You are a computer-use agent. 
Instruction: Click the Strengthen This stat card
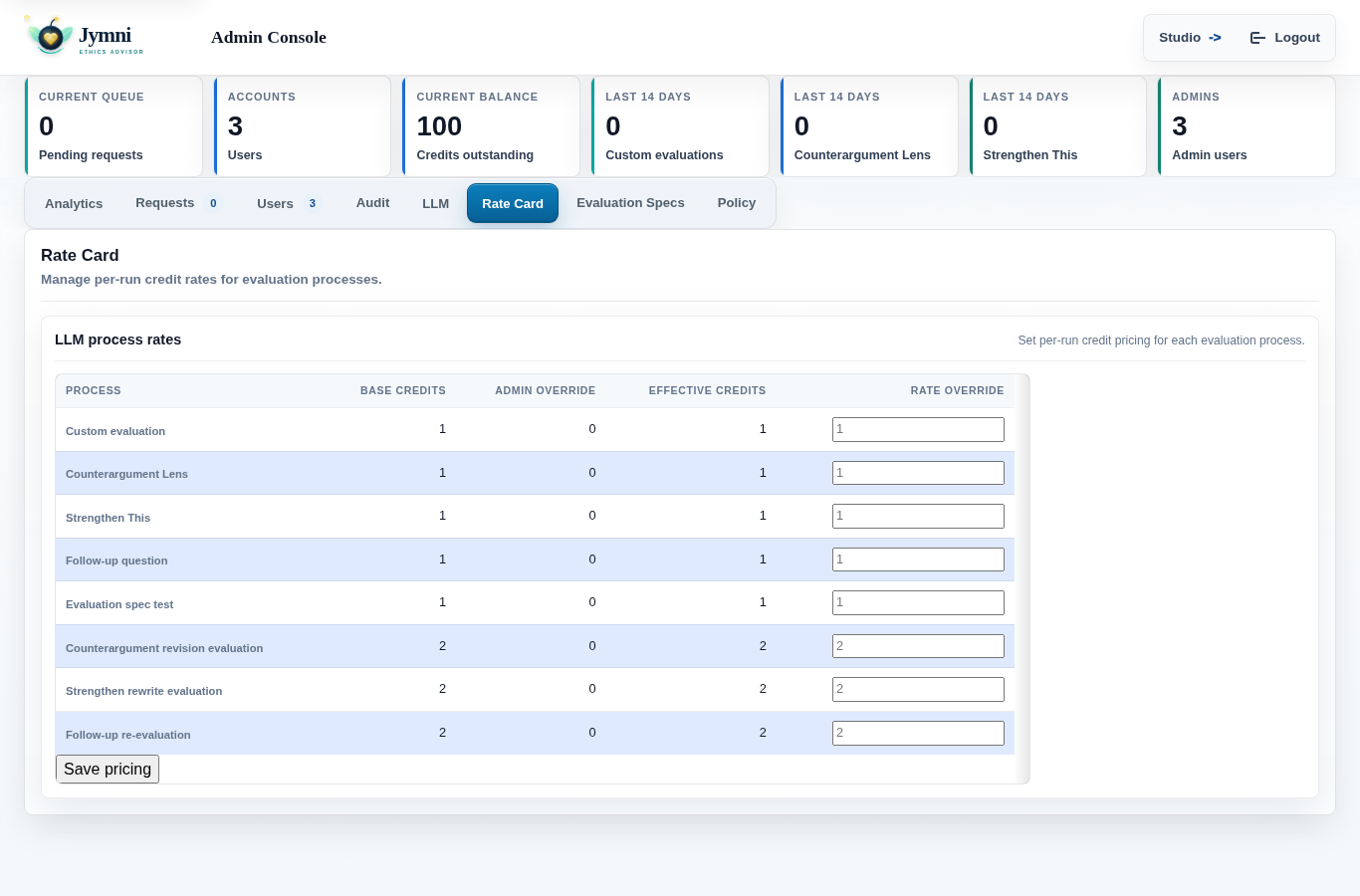click(1058, 126)
